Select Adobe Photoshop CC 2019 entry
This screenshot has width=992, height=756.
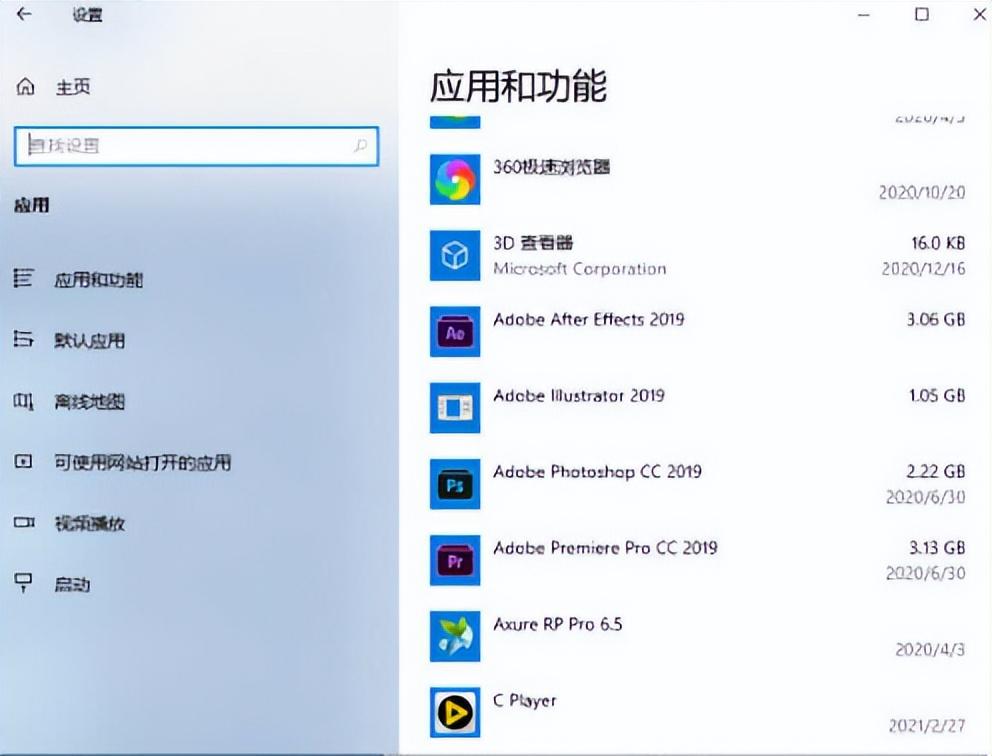click(x=597, y=471)
